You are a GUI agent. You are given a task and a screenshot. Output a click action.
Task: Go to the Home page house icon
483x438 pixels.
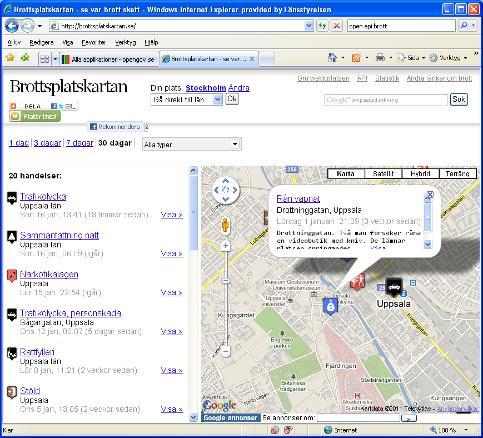click(332, 58)
